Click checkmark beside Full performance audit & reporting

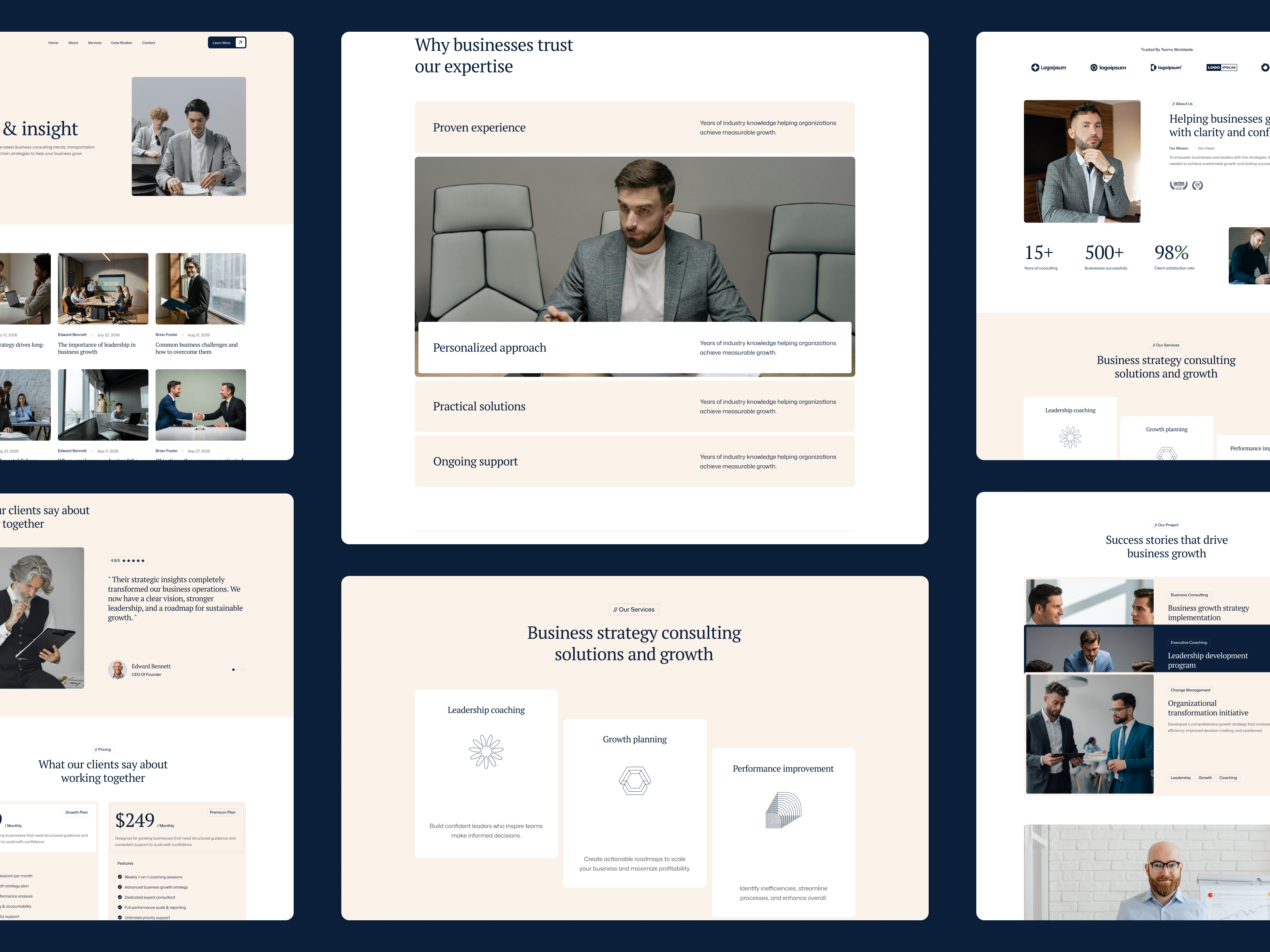[119, 907]
